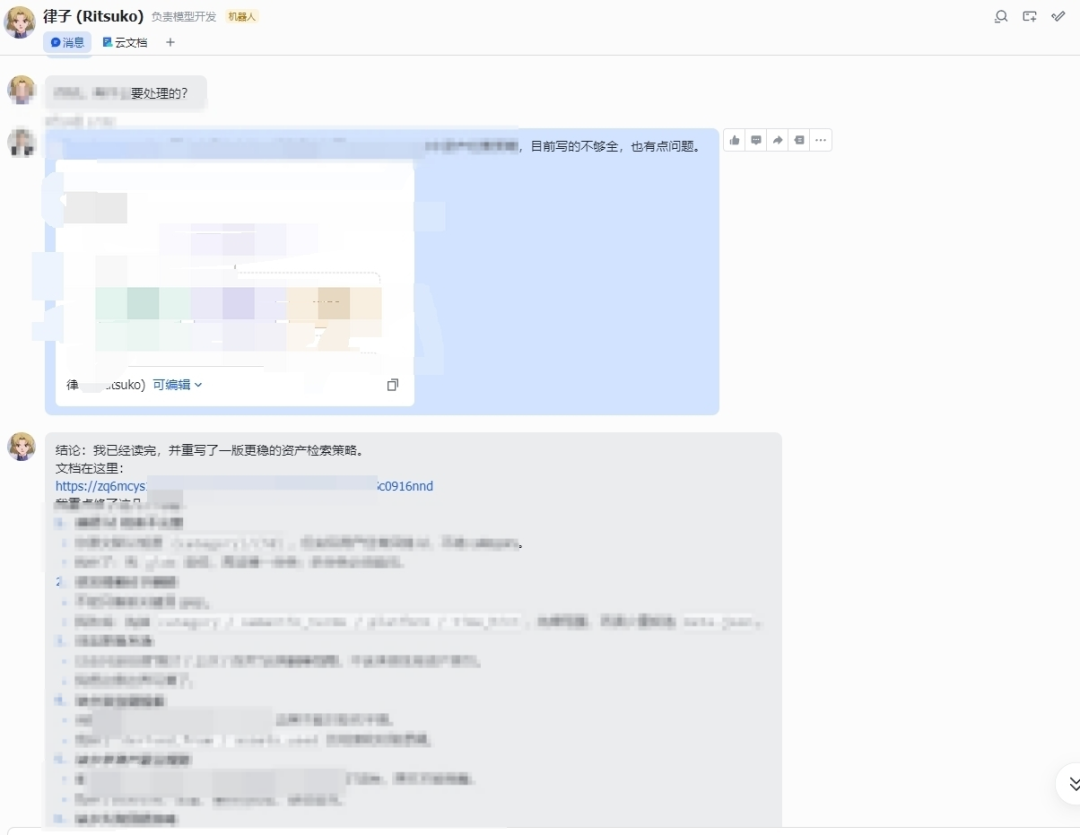Switch to the 消息 tab

tap(68, 42)
